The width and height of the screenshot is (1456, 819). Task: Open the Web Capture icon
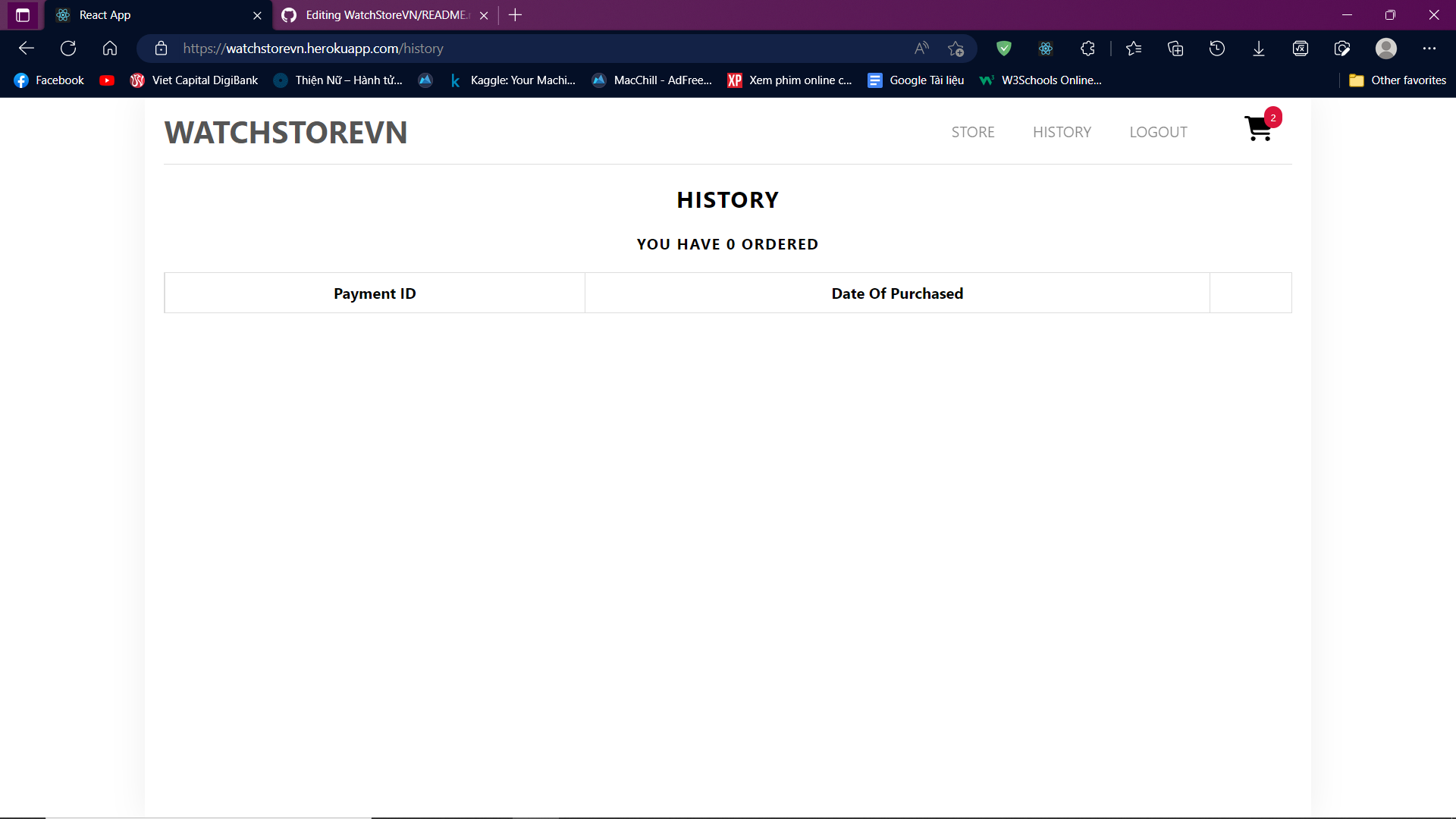tap(1341, 48)
